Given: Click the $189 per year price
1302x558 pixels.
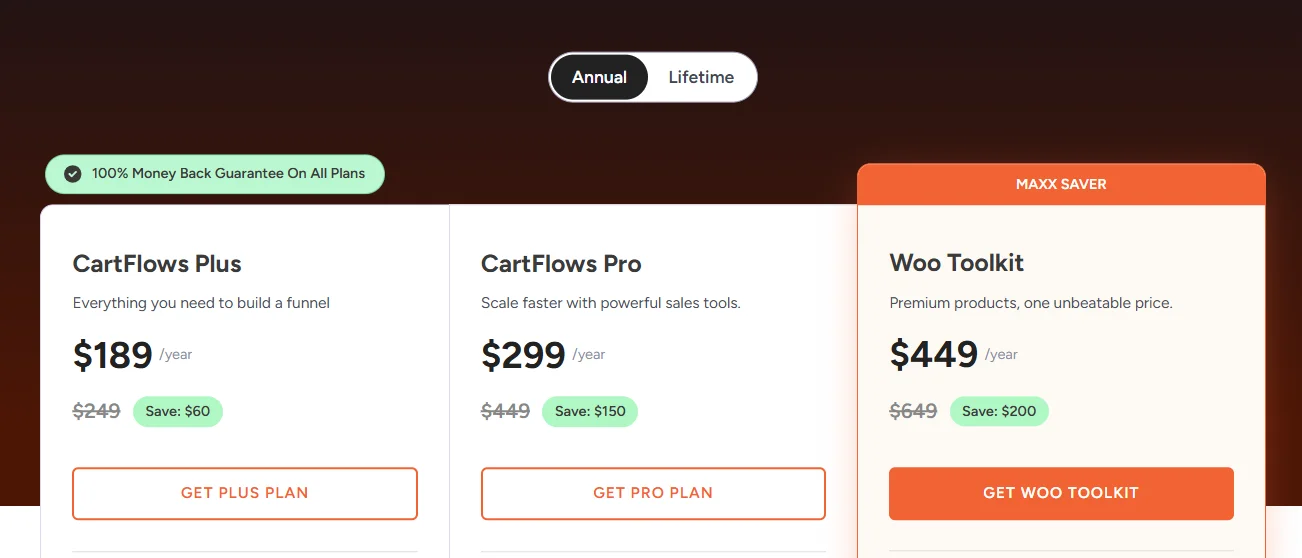Looking at the screenshot, I should pos(113,355).
